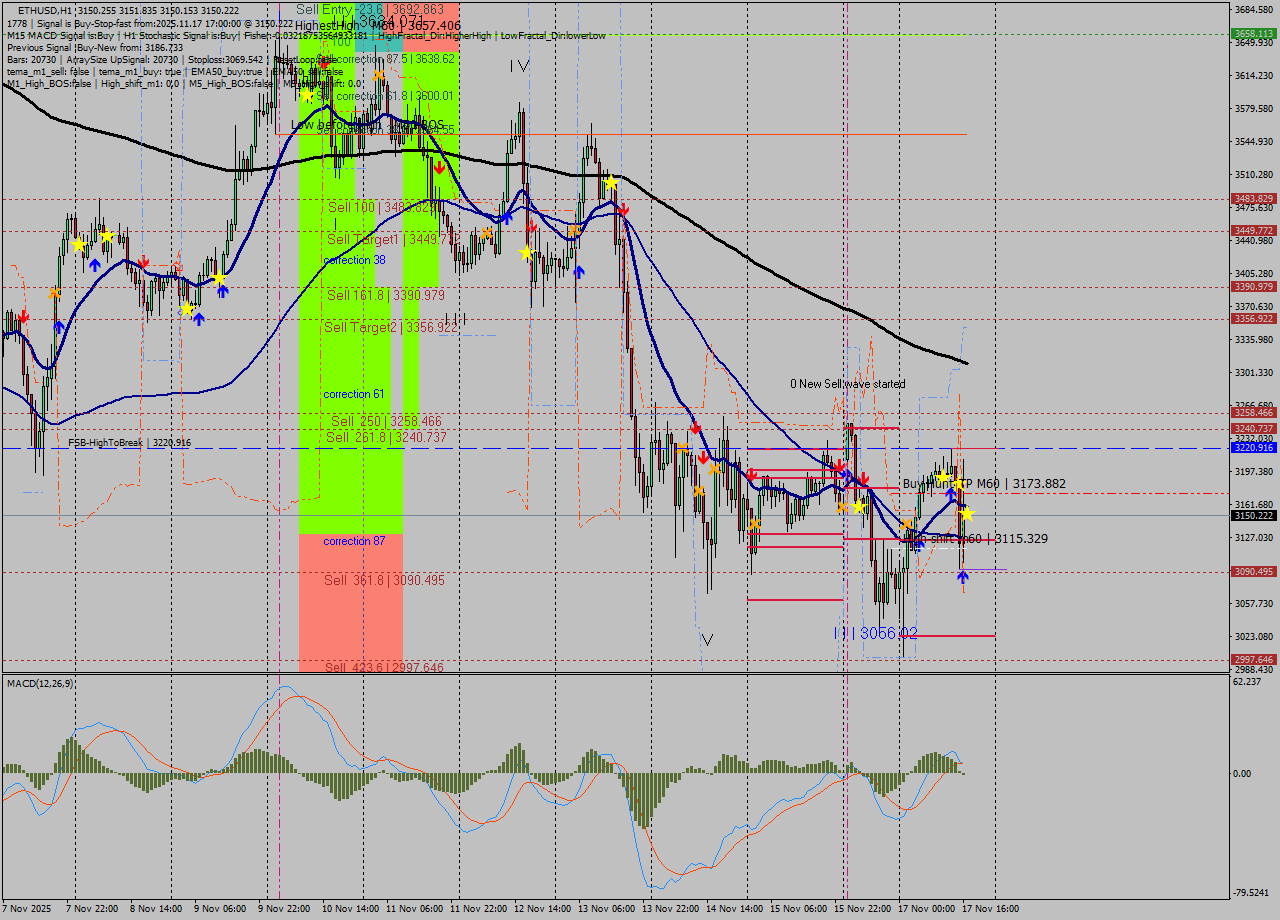
Task: Select the Sell Target2 | 3356.922 label
Action: pyautogui.click(x=391, y=327)
